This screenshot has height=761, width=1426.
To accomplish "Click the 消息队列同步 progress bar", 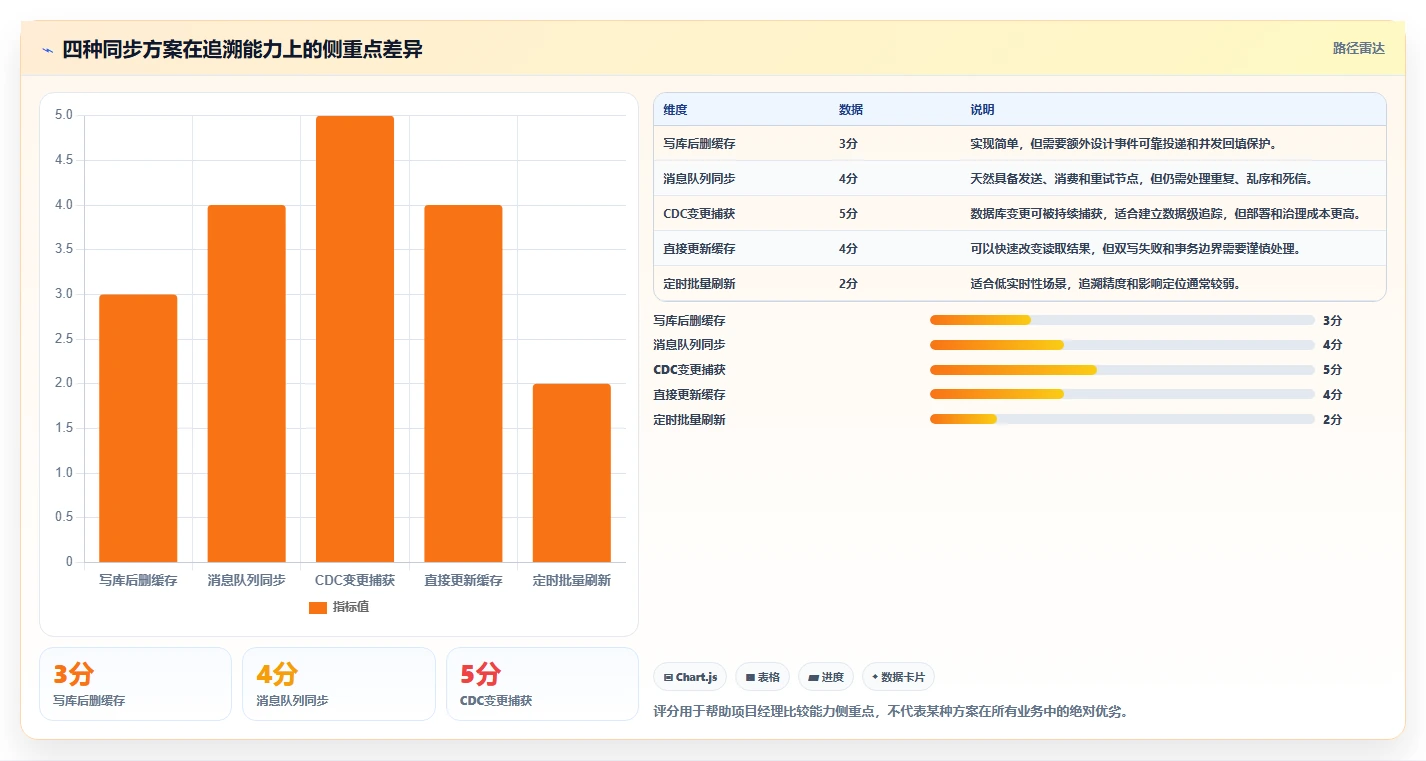I will (1122, 345).
